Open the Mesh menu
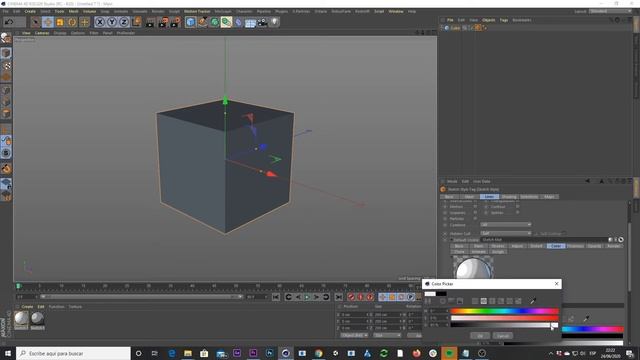The height and width of the screenshot is (360, 640). 73,11
